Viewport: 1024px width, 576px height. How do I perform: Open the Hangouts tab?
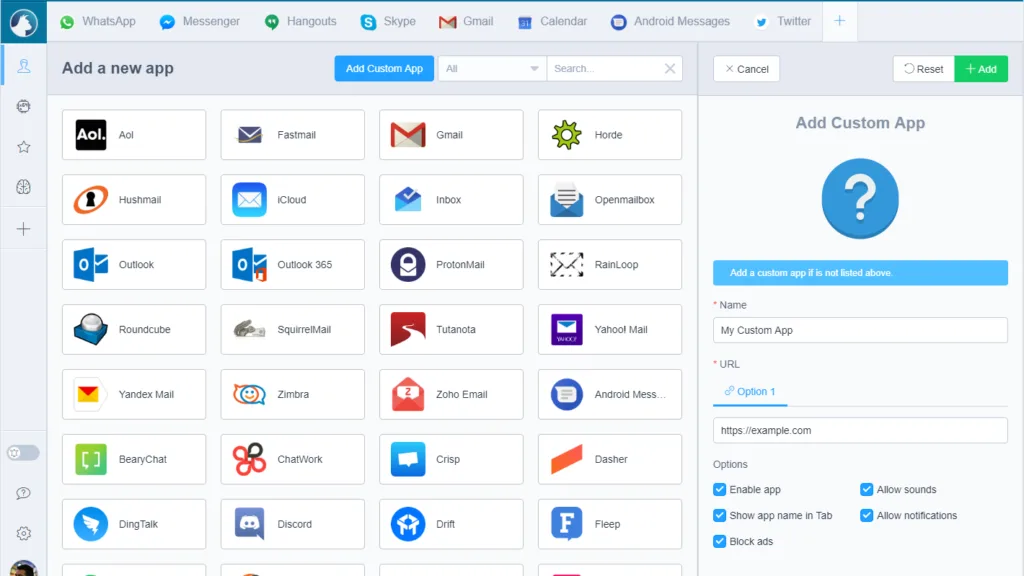point(301,22)
